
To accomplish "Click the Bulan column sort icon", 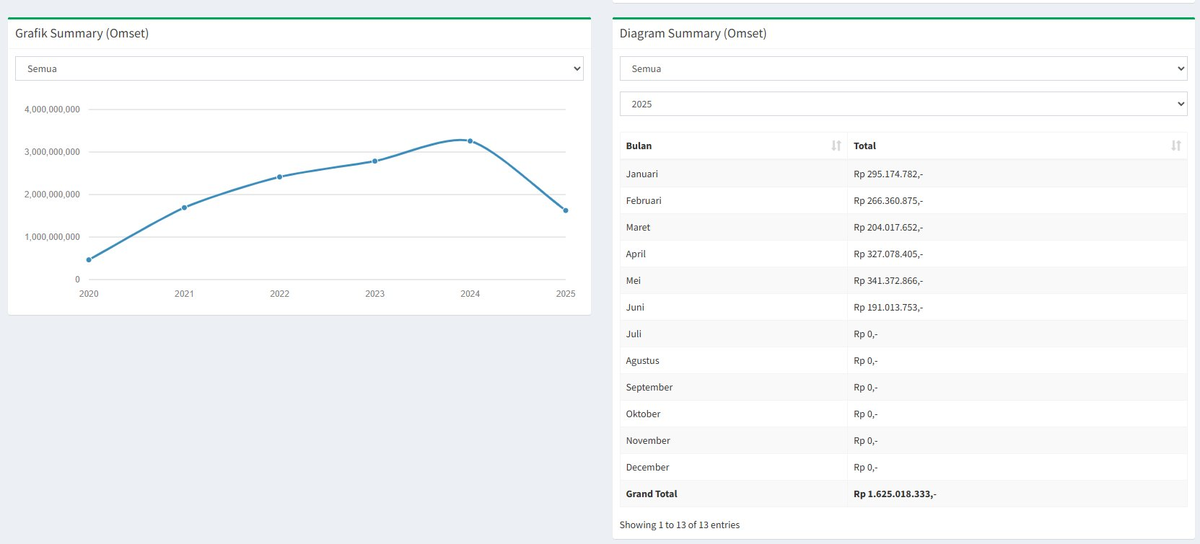I will pos(836,146).
